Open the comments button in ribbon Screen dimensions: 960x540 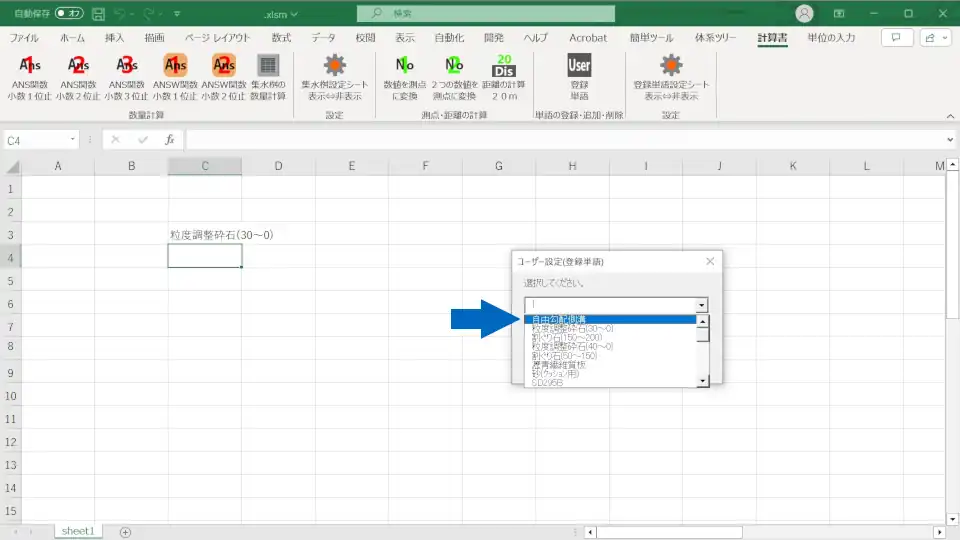click(x=896, y=37)
